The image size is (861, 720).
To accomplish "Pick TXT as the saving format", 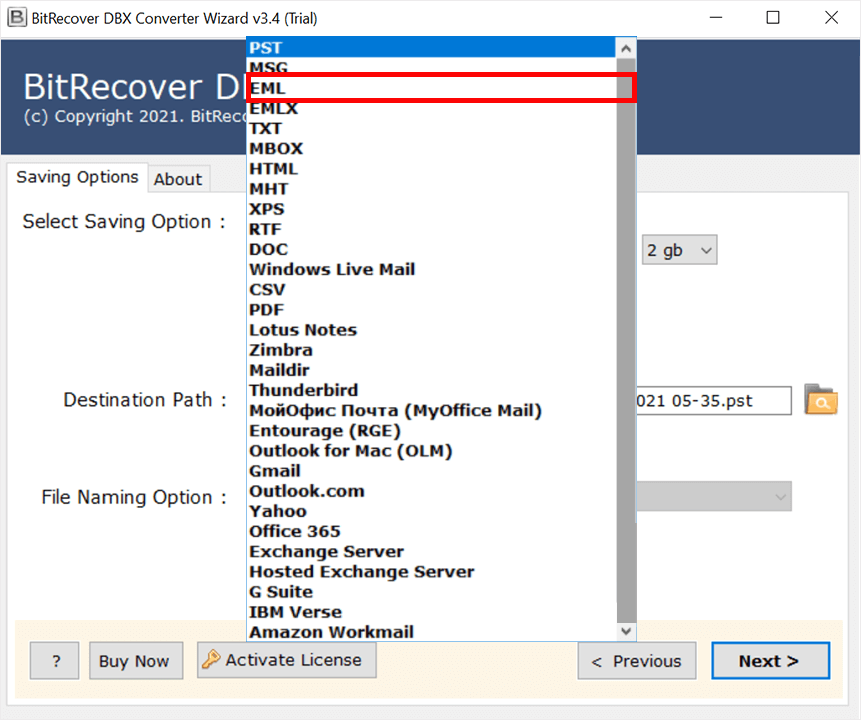I will click(x=431, y=129).
